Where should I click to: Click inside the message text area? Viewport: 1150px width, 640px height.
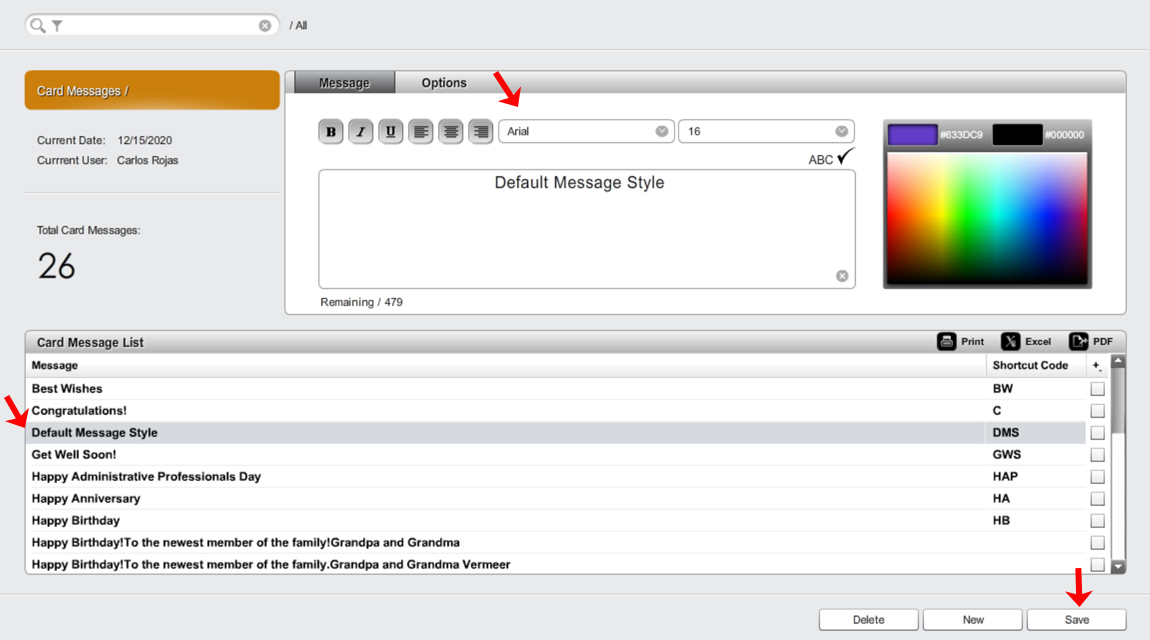tap(587, 229)
